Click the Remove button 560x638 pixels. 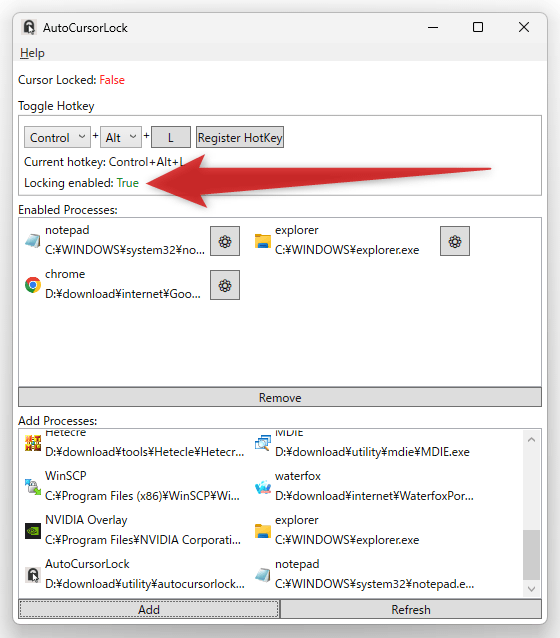pos(280,397)
